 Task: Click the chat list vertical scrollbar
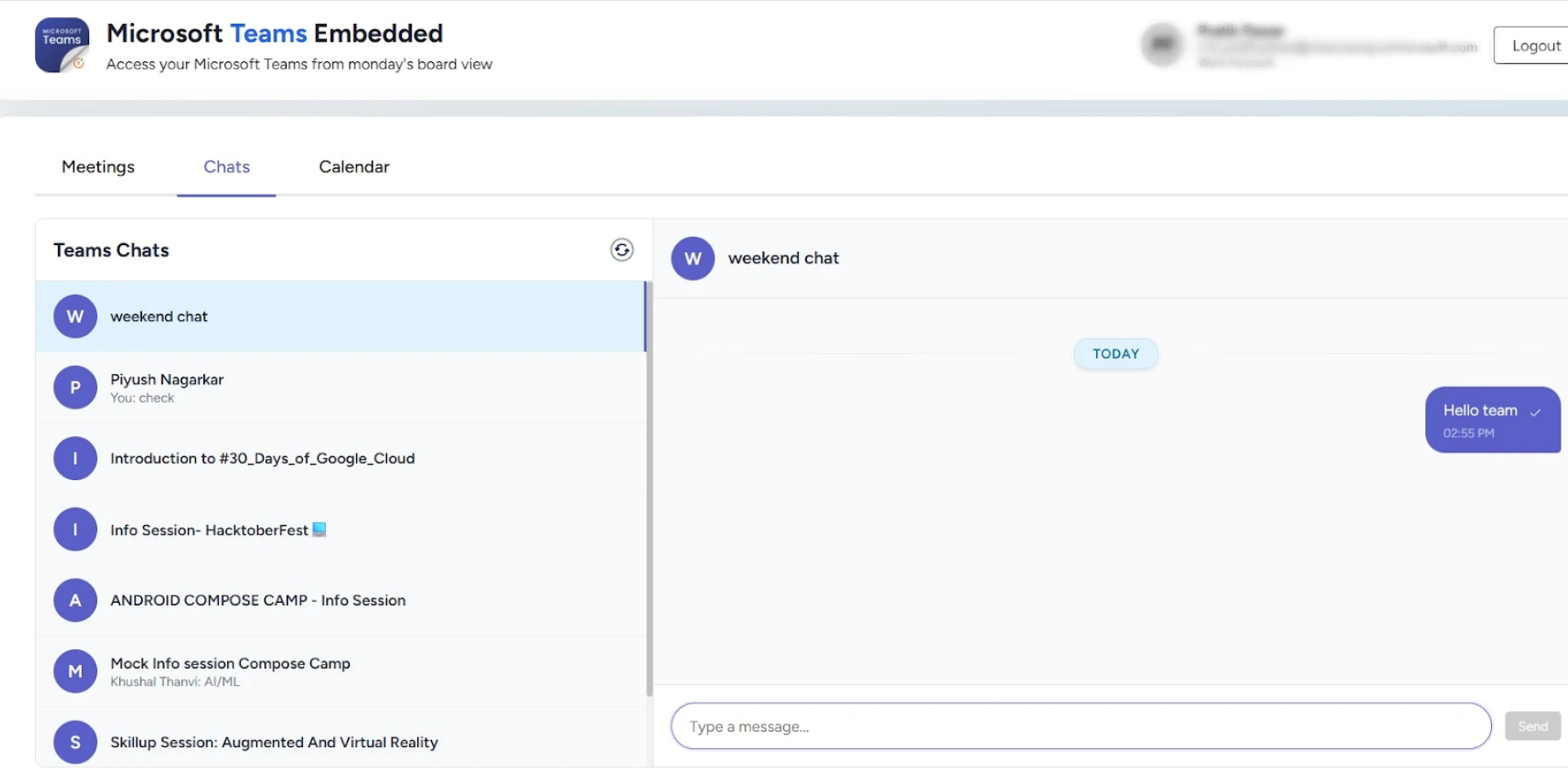click(x=649, y=490)
